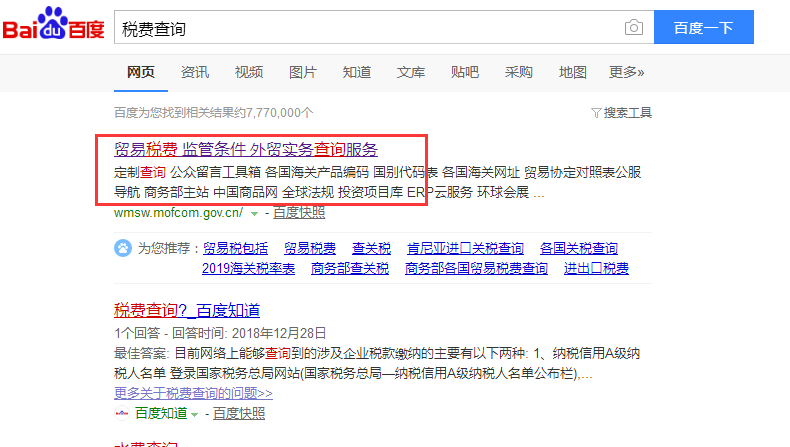
Task: Switch to the 视频 tab
Action: pos(248,72)
